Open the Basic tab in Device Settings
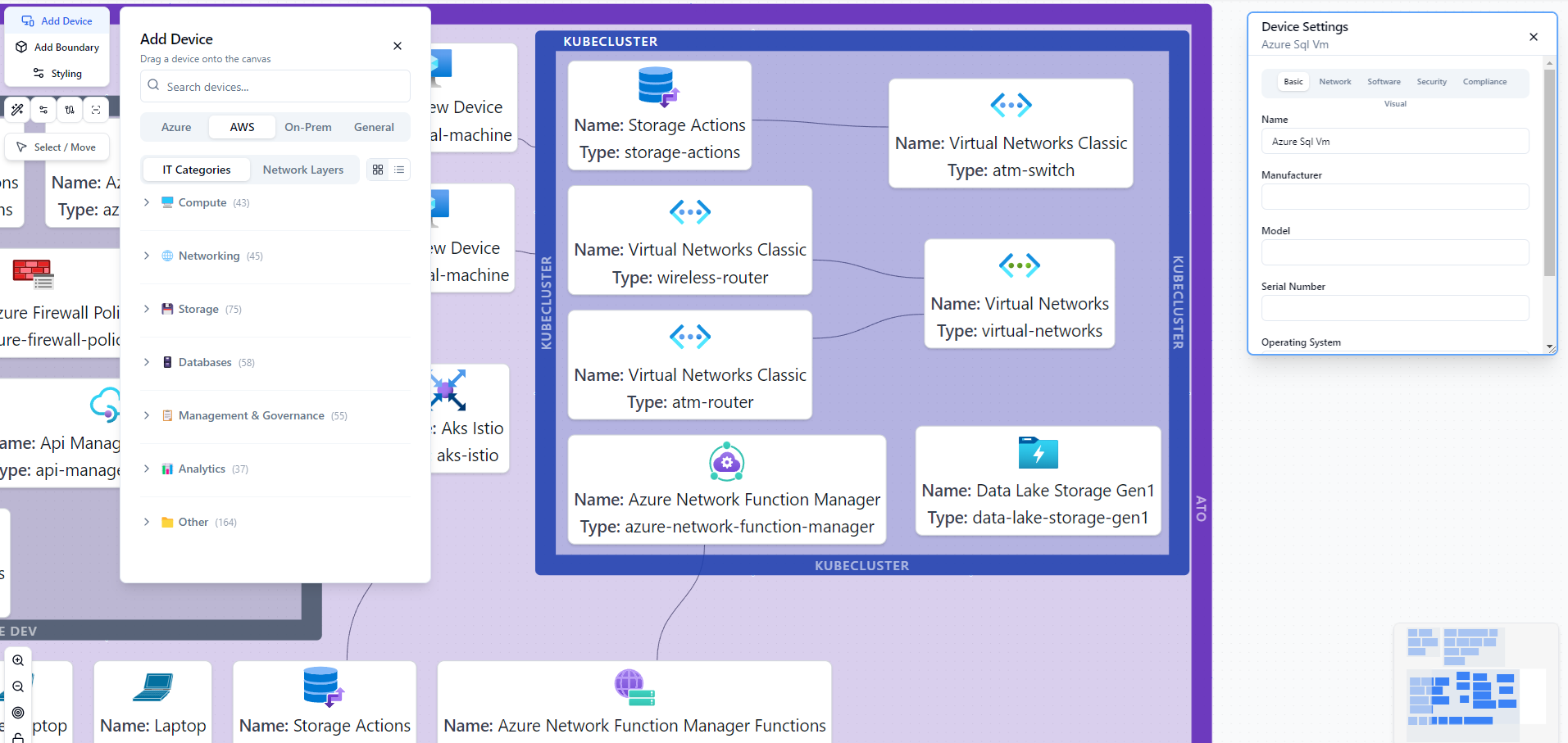 coord(1293,82)
